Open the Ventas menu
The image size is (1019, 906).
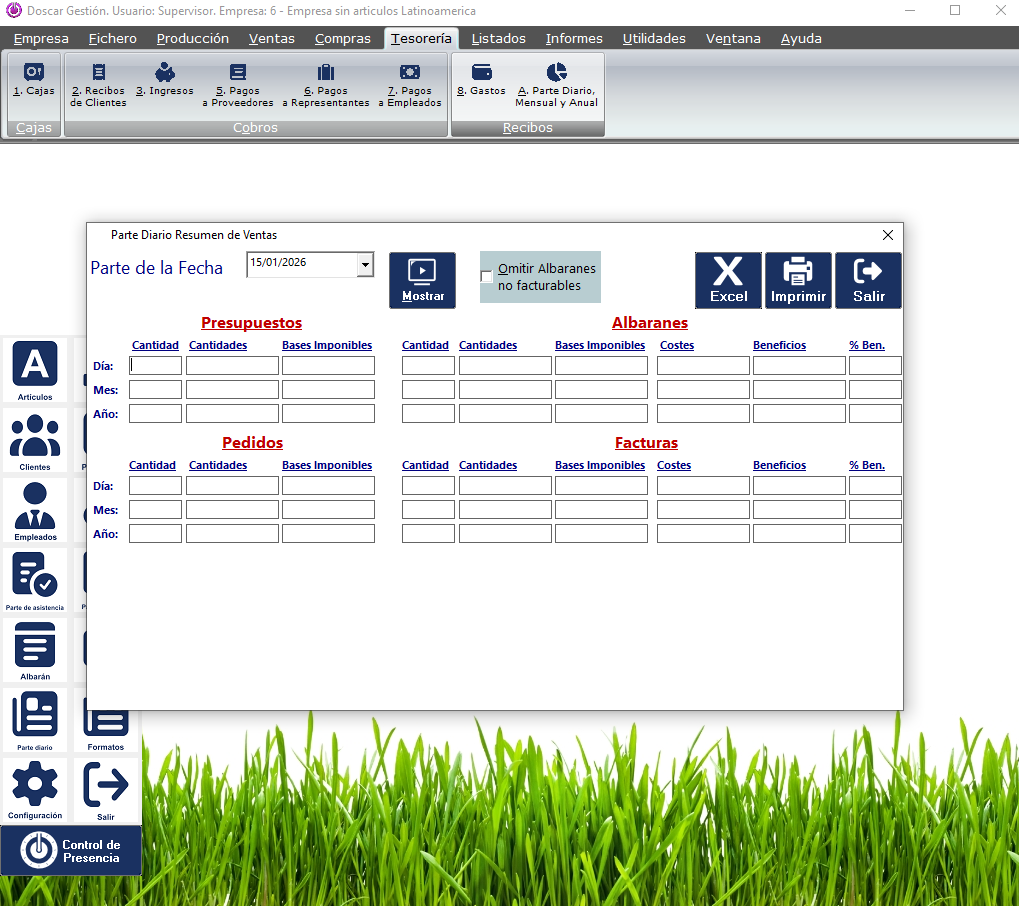pyautogui.click(x=271, y=39)
